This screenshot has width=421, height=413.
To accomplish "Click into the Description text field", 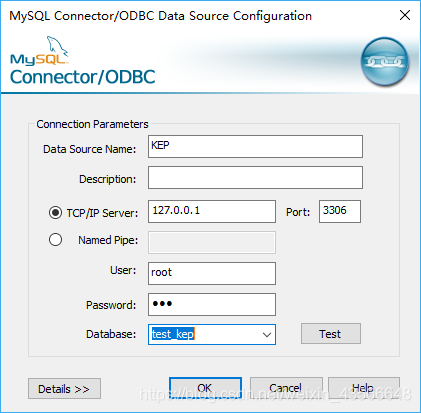I will pos(255,178).
